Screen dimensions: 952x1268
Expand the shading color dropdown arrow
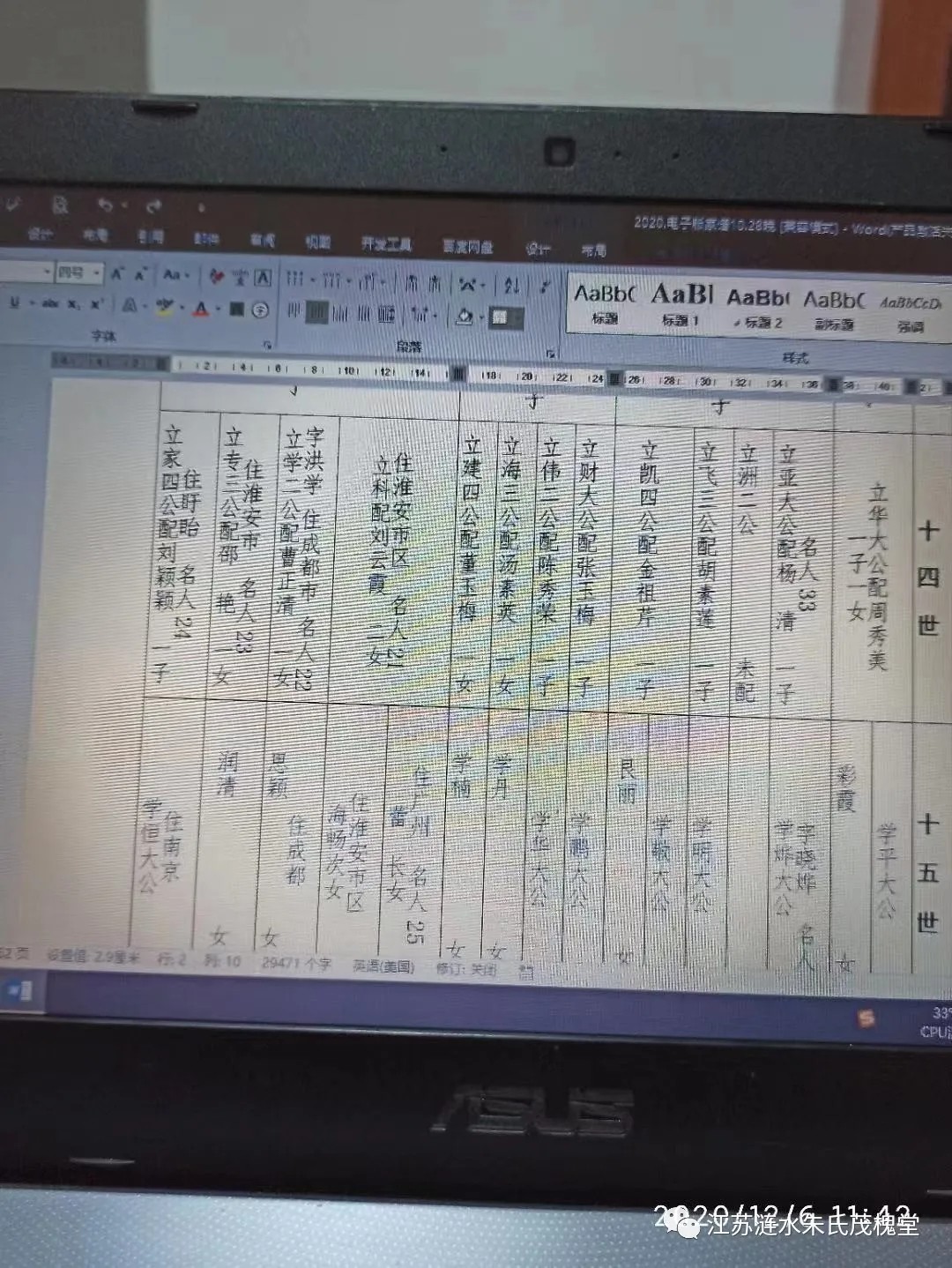481,317
